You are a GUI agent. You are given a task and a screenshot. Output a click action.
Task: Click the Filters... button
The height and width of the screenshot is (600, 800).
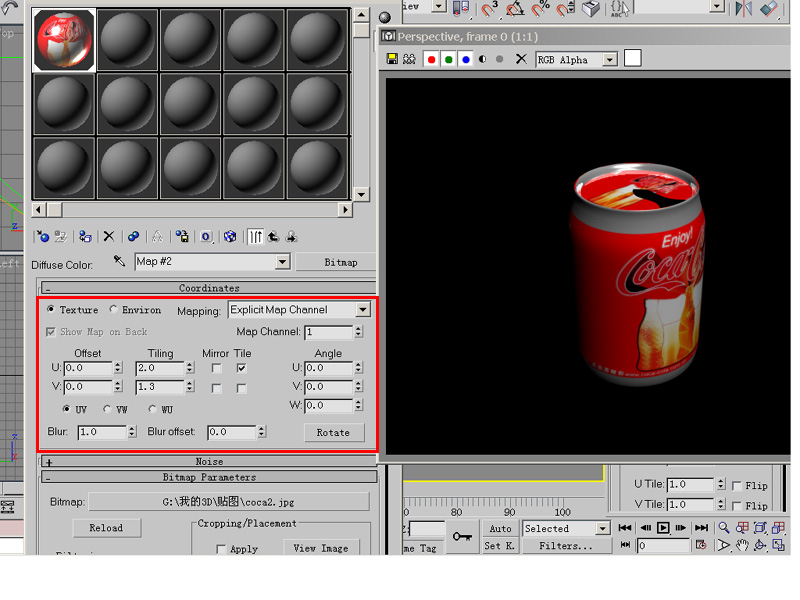pyautogui.click(x=566, y=546)
